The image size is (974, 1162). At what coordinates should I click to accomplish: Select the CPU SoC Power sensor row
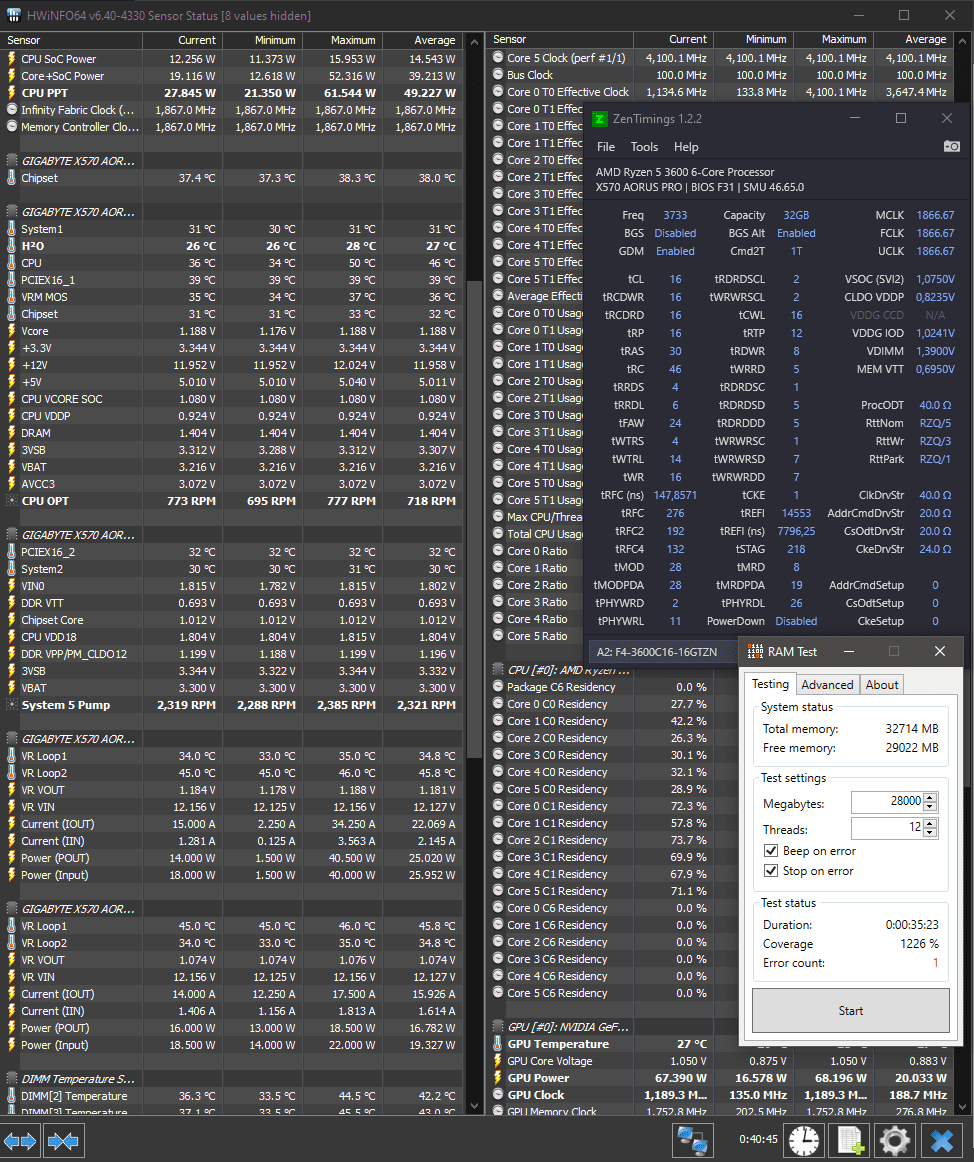233,59
